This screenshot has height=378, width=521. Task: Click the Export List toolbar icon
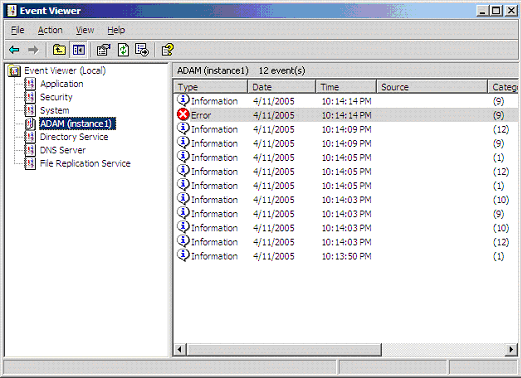point(142,50)
